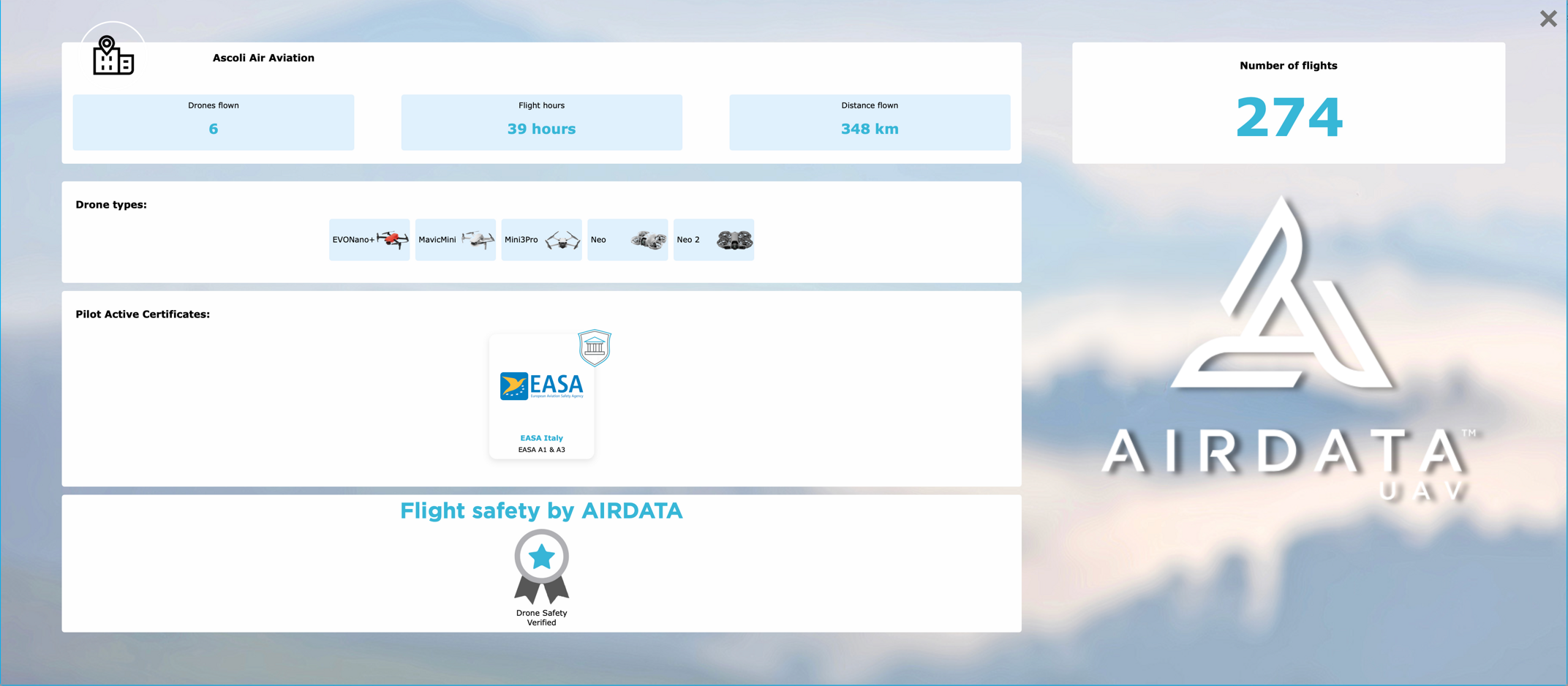Click the Pilot Active Certificates heading
The width and height of the screenshot is (1568, 686).
(x=143, y=314)
